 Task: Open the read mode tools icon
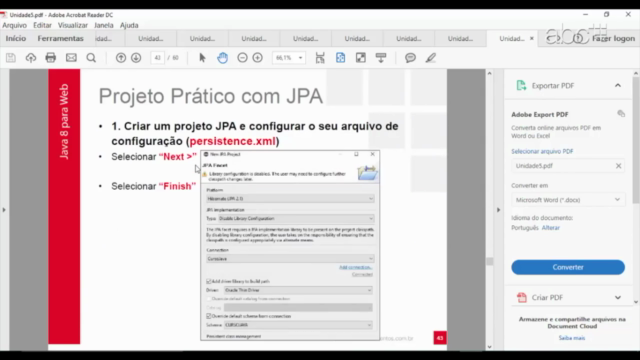tap(381, 58)
